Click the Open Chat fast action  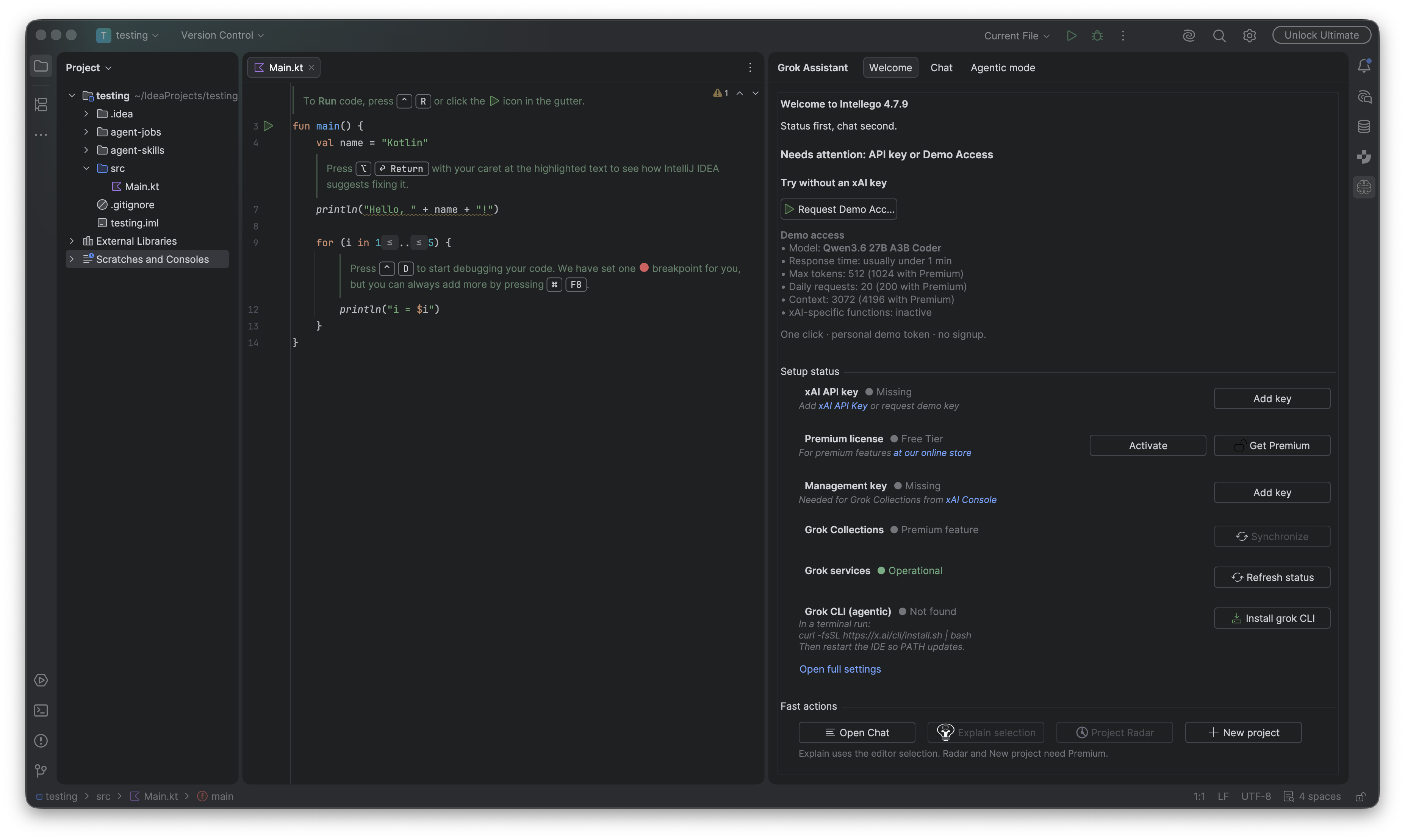[856, 732]
